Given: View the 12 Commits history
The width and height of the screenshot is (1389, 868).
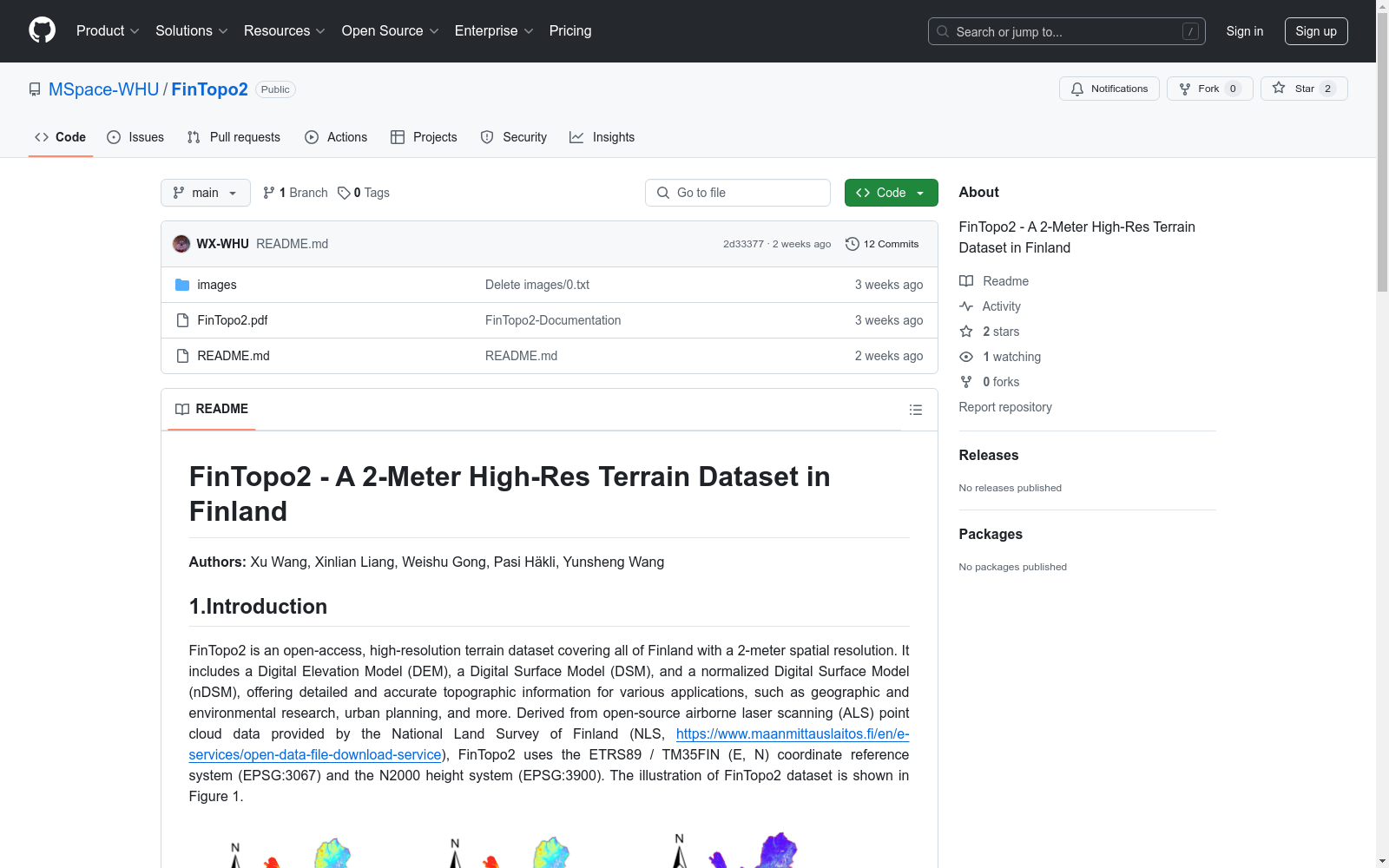Looking at the screenshot, I should (882, 244).
